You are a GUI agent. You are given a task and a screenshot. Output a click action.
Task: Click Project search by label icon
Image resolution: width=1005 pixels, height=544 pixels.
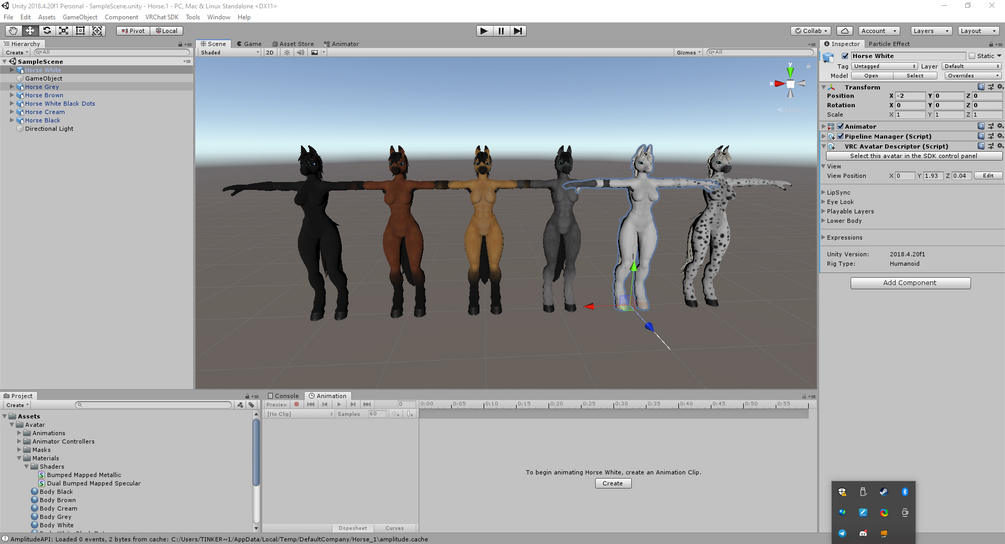251,405
